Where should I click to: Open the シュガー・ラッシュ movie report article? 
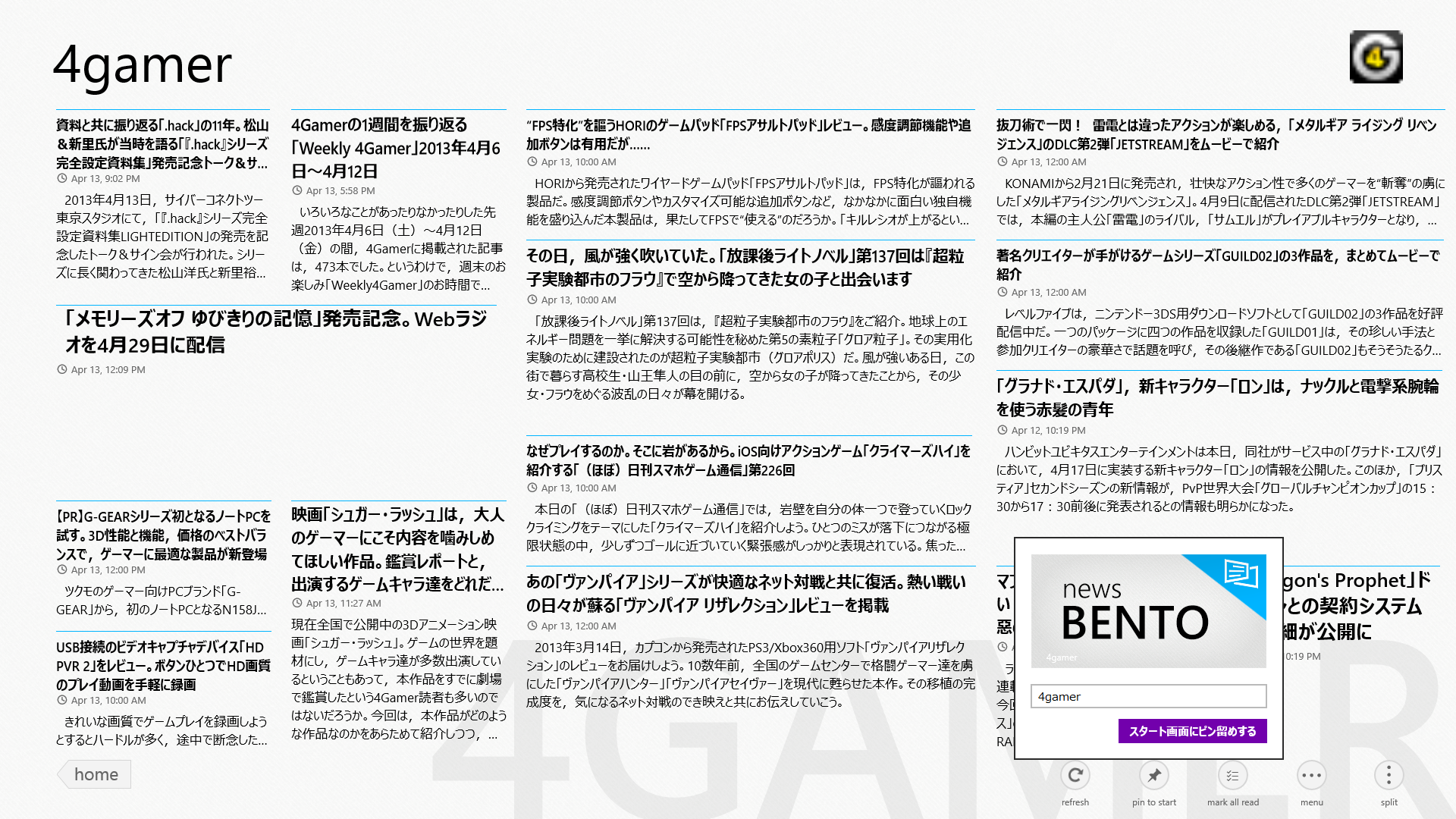click(397, 550)
